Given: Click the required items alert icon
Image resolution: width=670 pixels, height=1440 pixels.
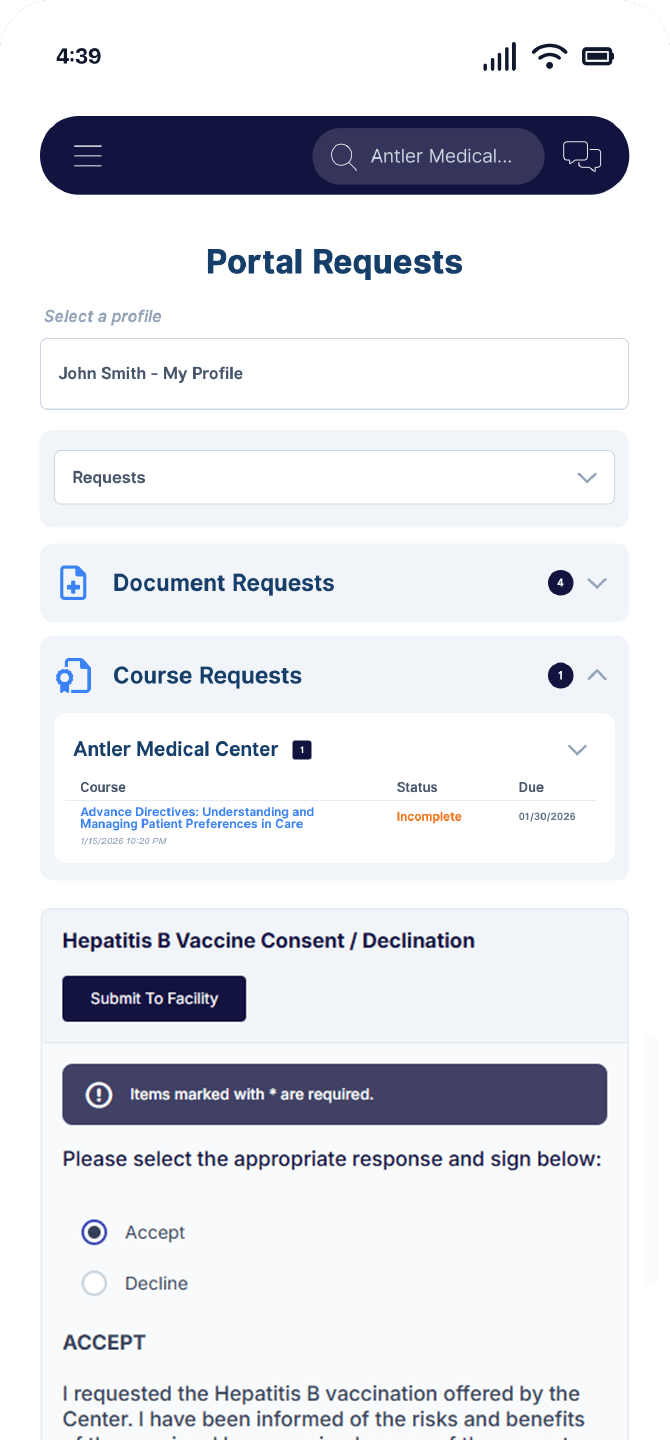Looking at the screenshot, I should (99, 1094).
